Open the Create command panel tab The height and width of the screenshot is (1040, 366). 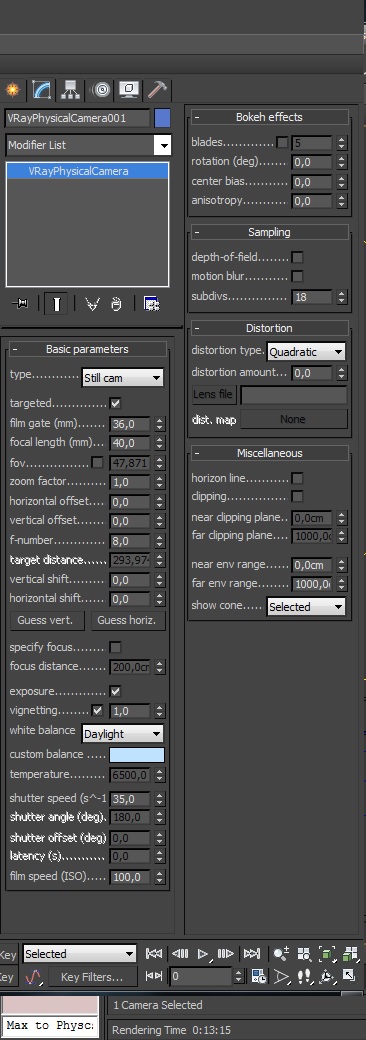(x=12, y=89)
